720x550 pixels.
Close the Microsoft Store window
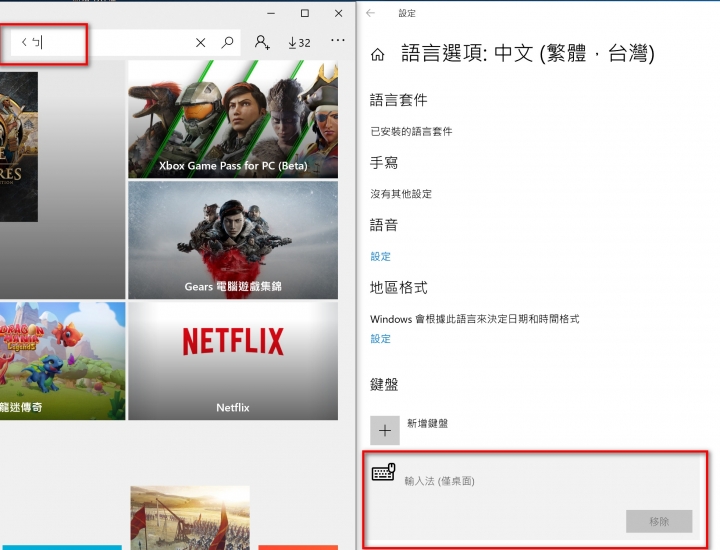338,13
